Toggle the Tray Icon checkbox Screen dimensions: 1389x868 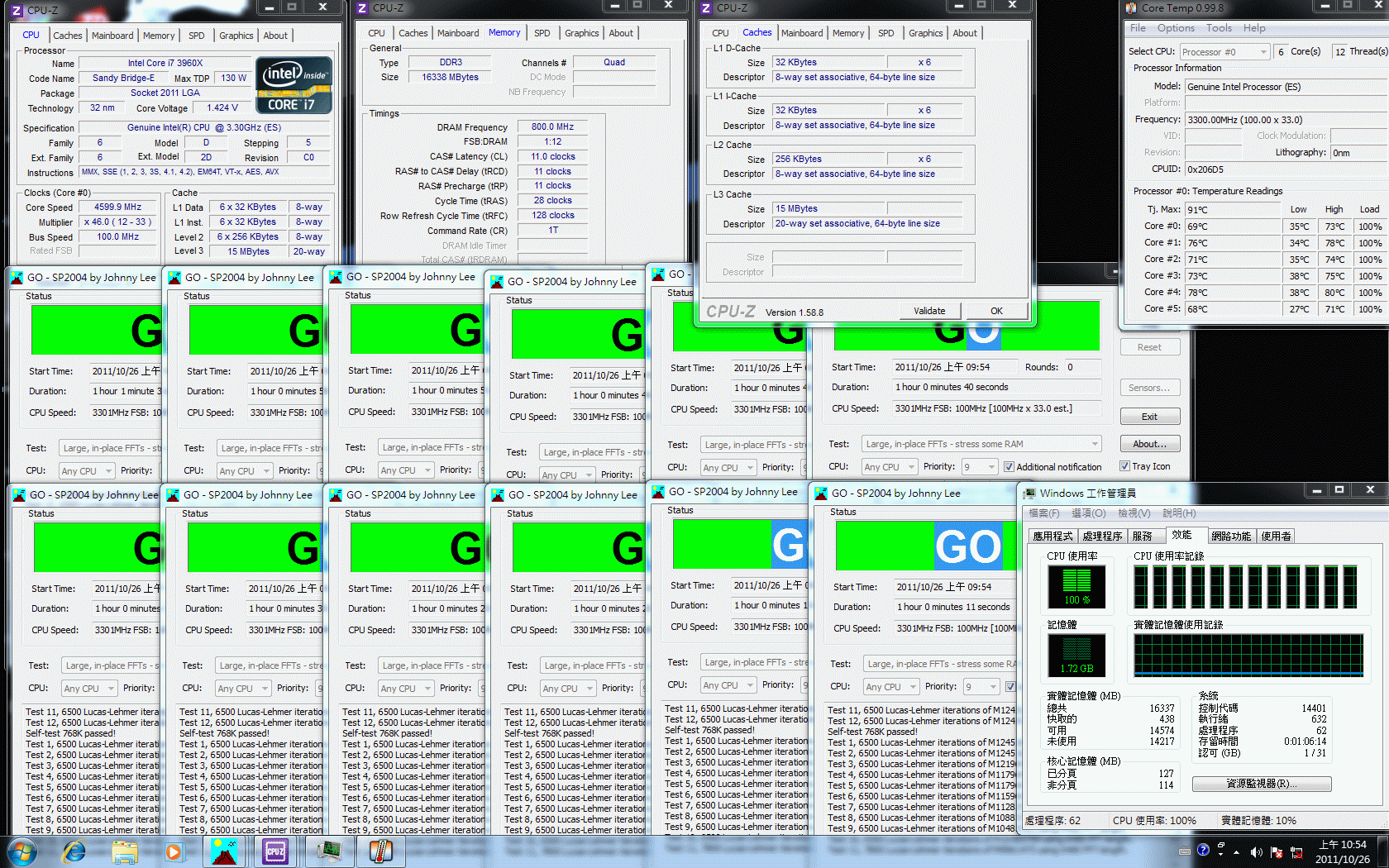1124,466
